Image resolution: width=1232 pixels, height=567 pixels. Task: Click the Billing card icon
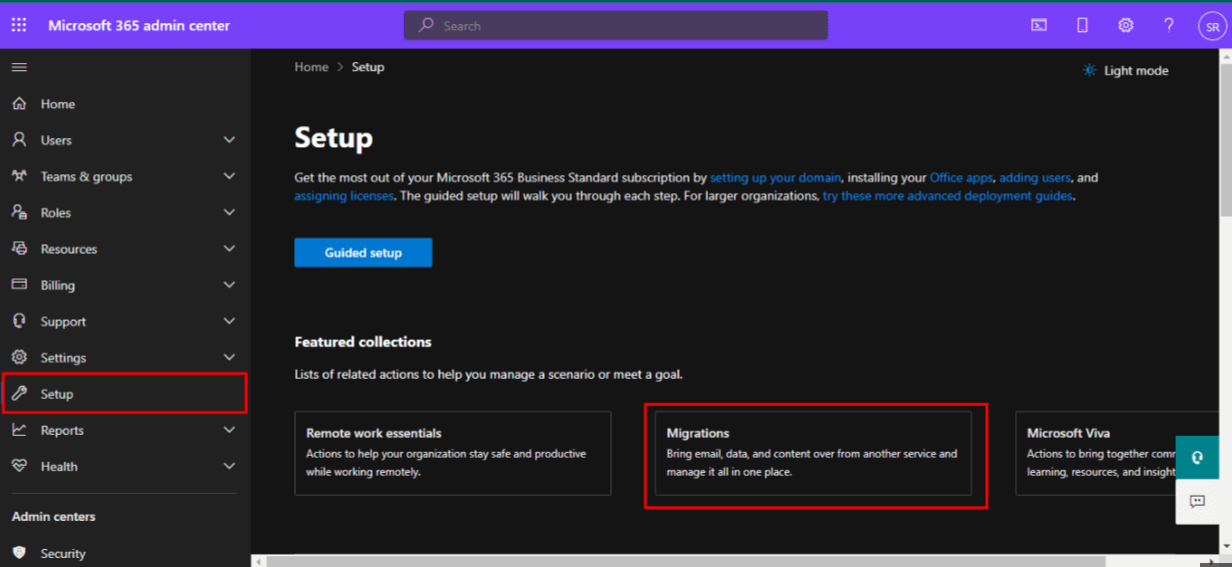click(19, 285)
